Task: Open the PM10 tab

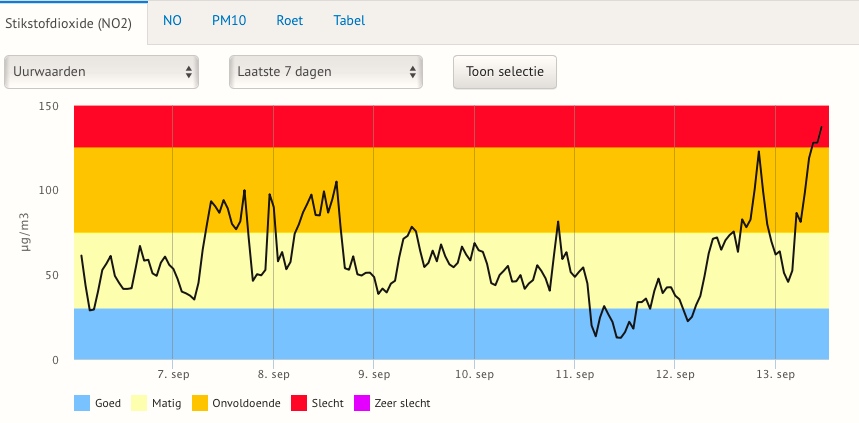Action: click(x=229, y=21)
